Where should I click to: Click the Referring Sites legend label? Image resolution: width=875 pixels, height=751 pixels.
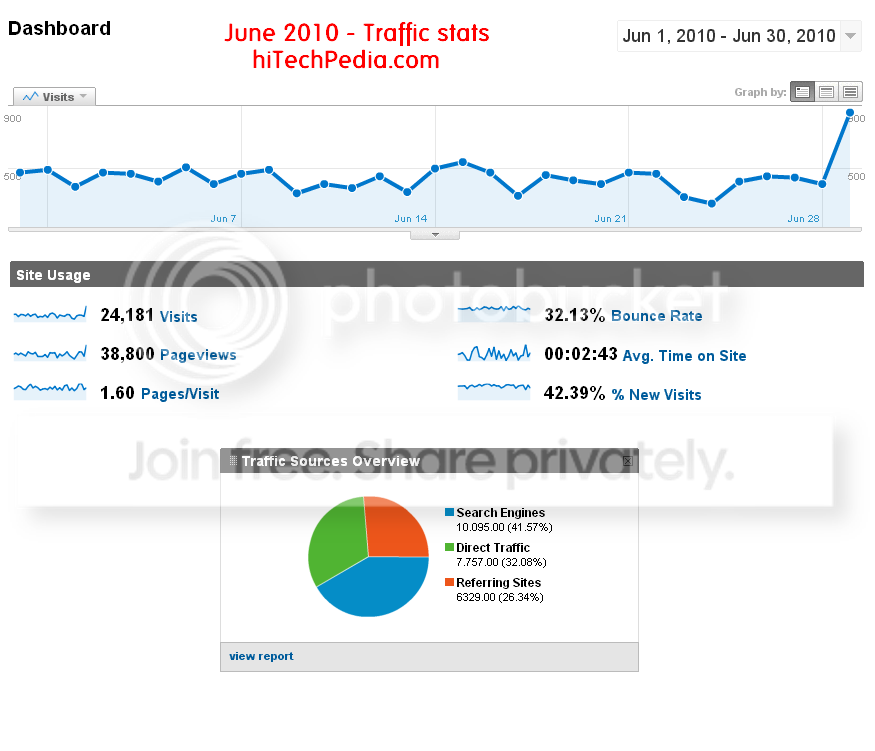[498, 582]
